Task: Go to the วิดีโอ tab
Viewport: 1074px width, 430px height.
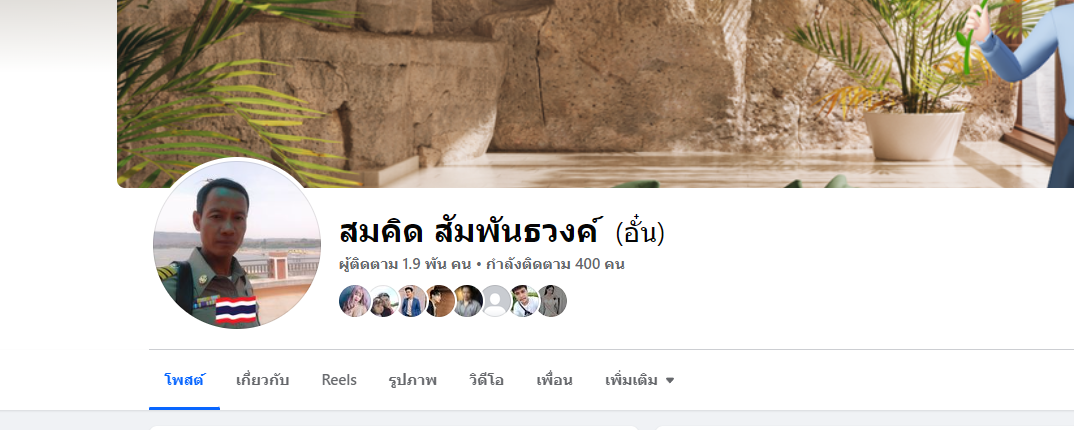Action: [x=486, y=380]
